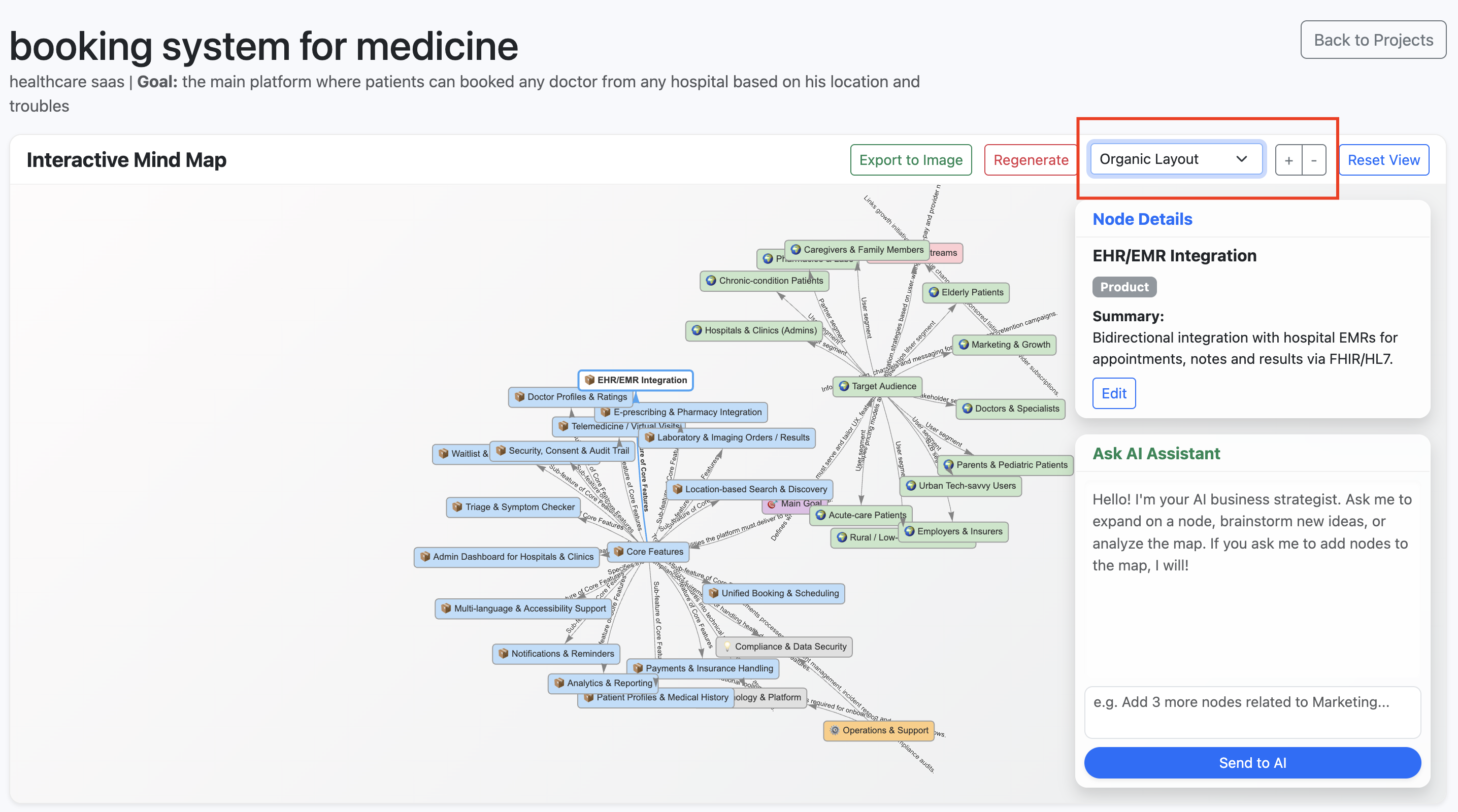Viewport: 1458px width, 812px height.
Task: Click the globe icon on Marketing & Growth node
Action: tap(964, 344)
